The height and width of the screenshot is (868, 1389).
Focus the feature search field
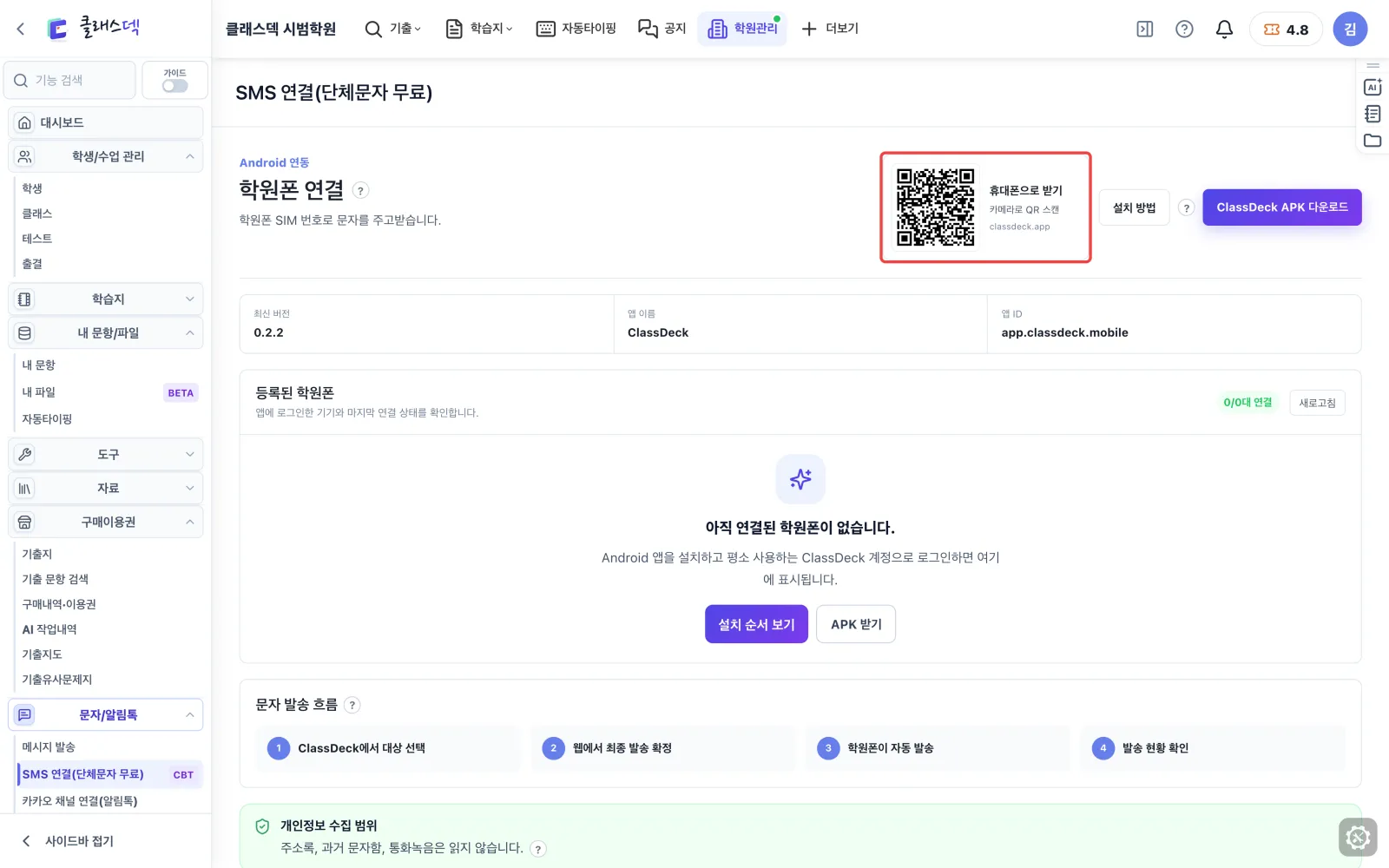(70, 80)
